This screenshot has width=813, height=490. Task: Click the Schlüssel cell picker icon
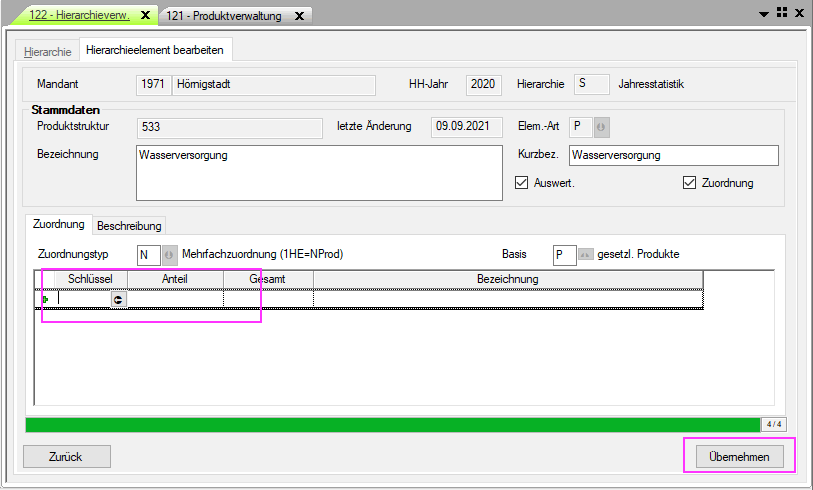(118, 298)
